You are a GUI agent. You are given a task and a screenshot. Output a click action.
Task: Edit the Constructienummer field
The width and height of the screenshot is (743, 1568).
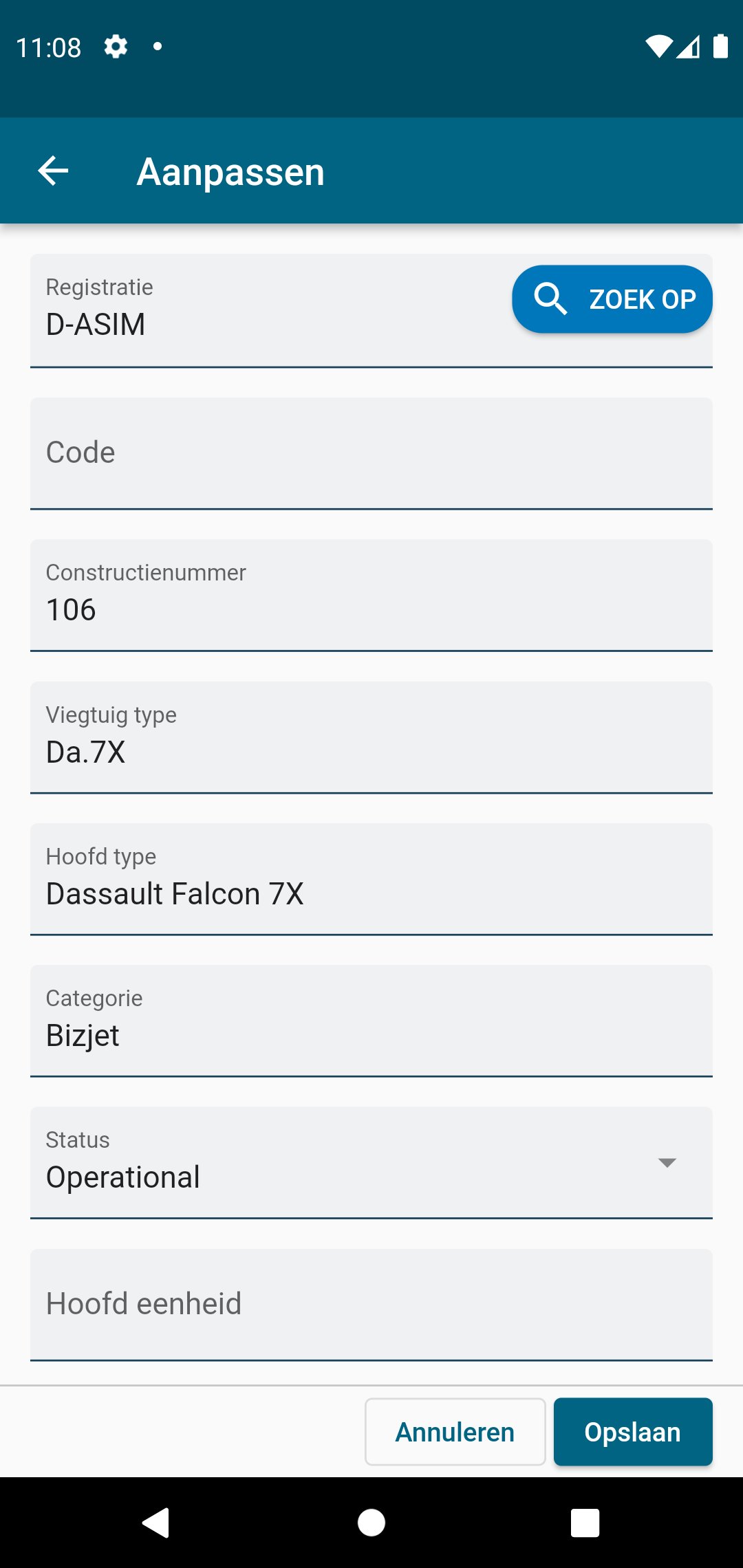pyautogui.click(x=371, y=595)
